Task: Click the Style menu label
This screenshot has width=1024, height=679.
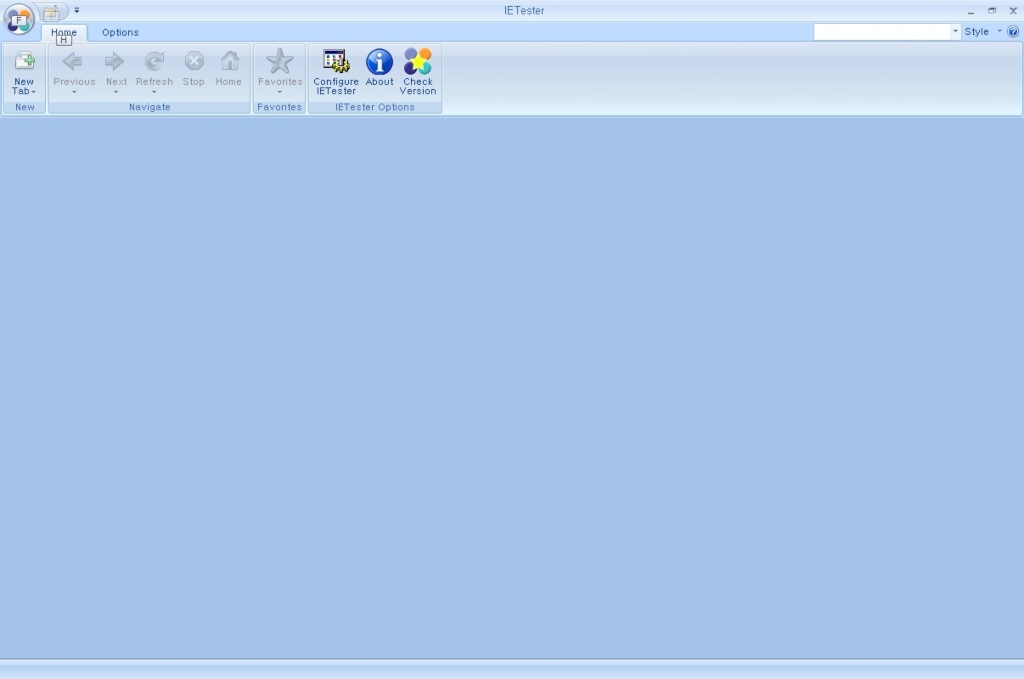Action: (x=976, y=31)
